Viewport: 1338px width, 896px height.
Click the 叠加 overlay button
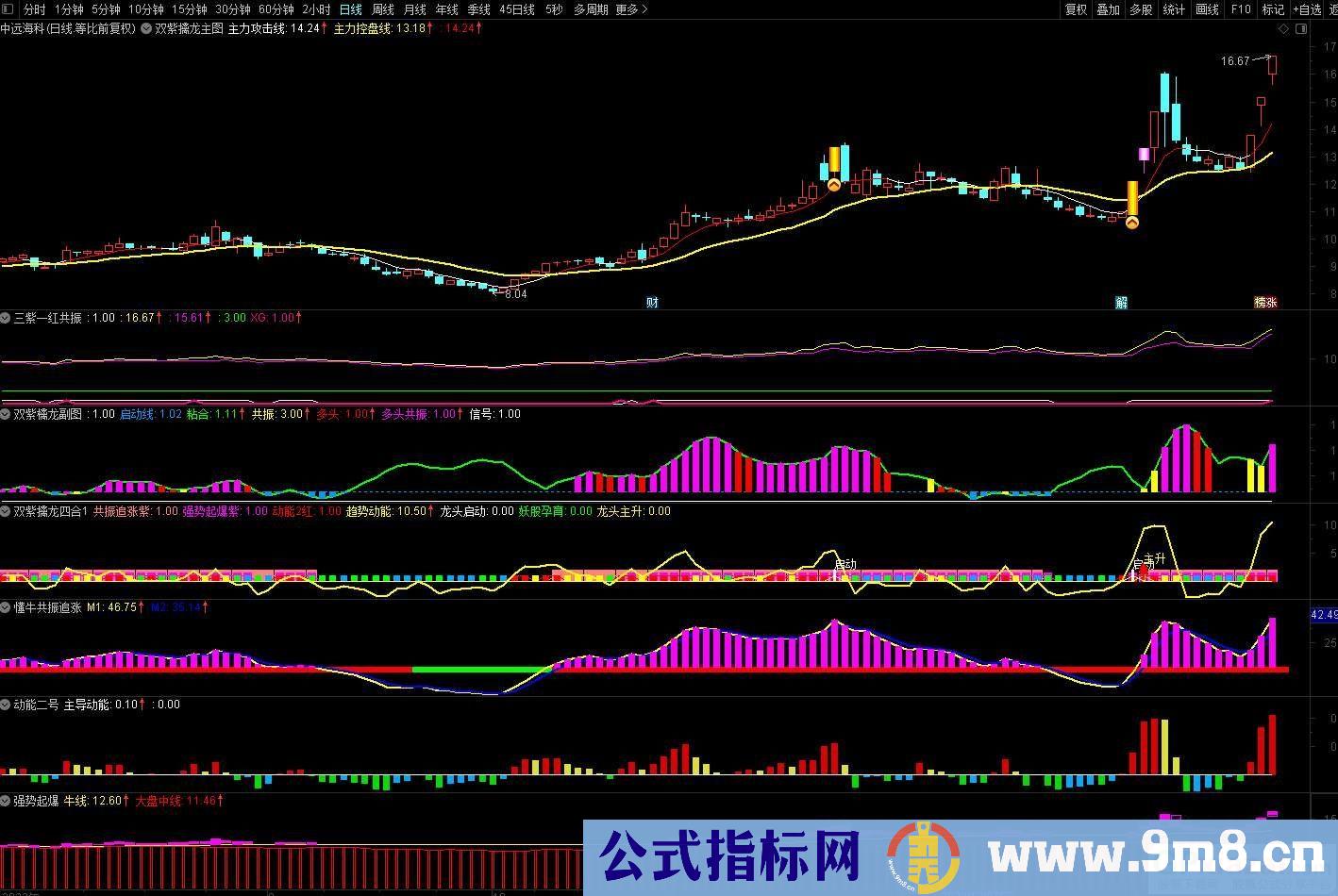(x=1108, y=9)
